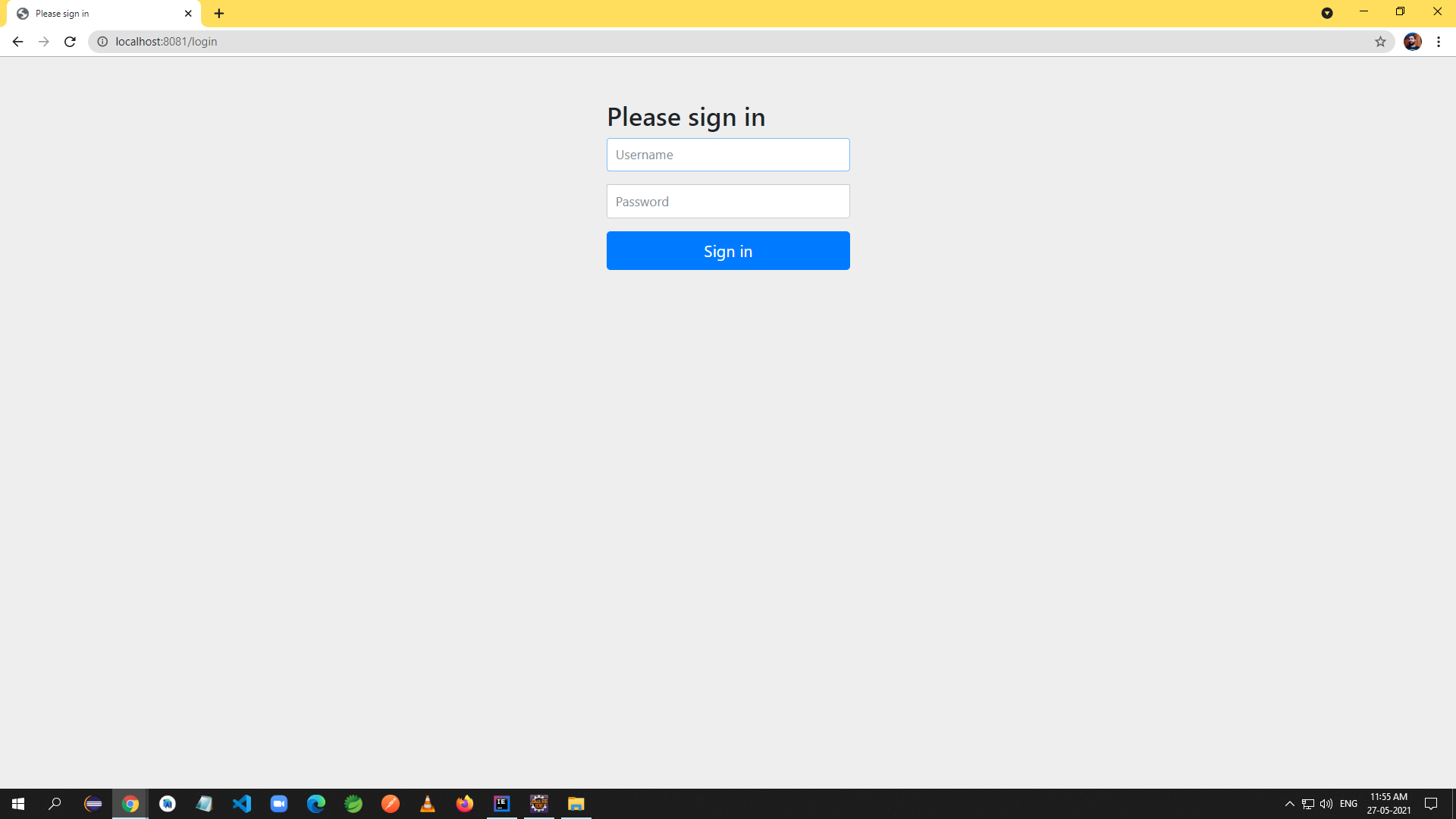Show hidden system tray icons
Image resolution: width=1456 pixels, height=819 pixels.
click(x=1289, y=804)
